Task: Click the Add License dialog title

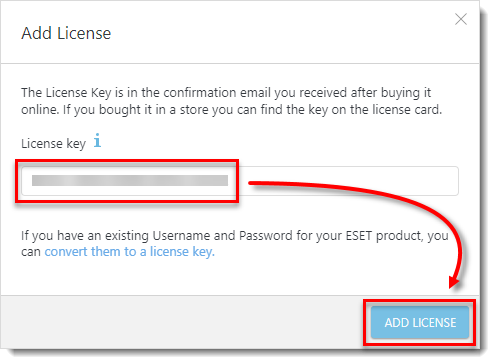Action: 66,33
